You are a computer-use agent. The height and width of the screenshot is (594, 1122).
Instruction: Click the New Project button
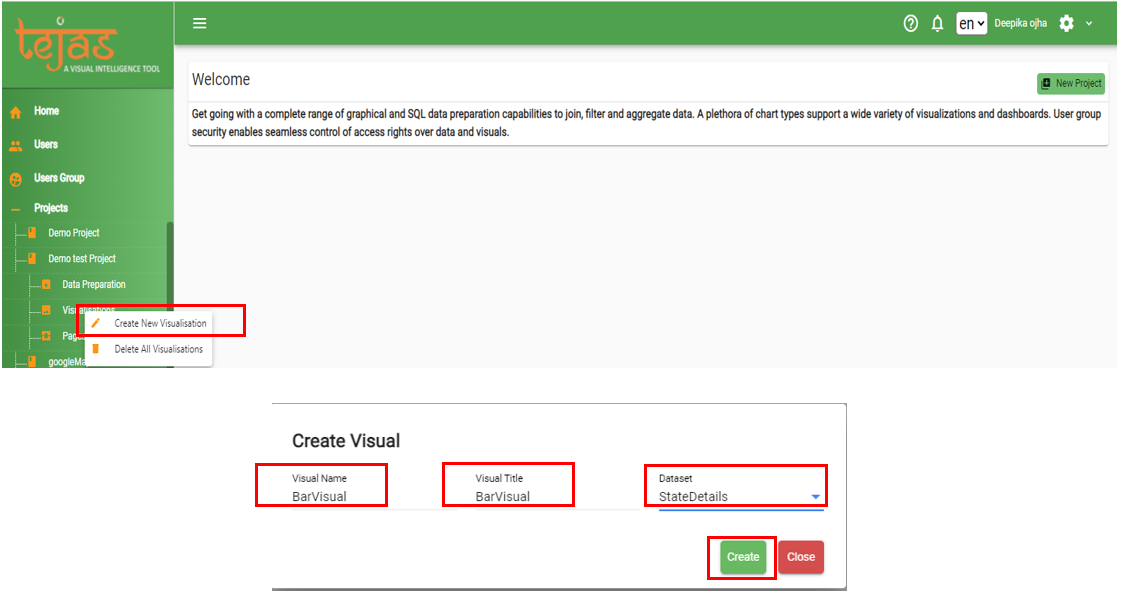(x=1070, y=83)
